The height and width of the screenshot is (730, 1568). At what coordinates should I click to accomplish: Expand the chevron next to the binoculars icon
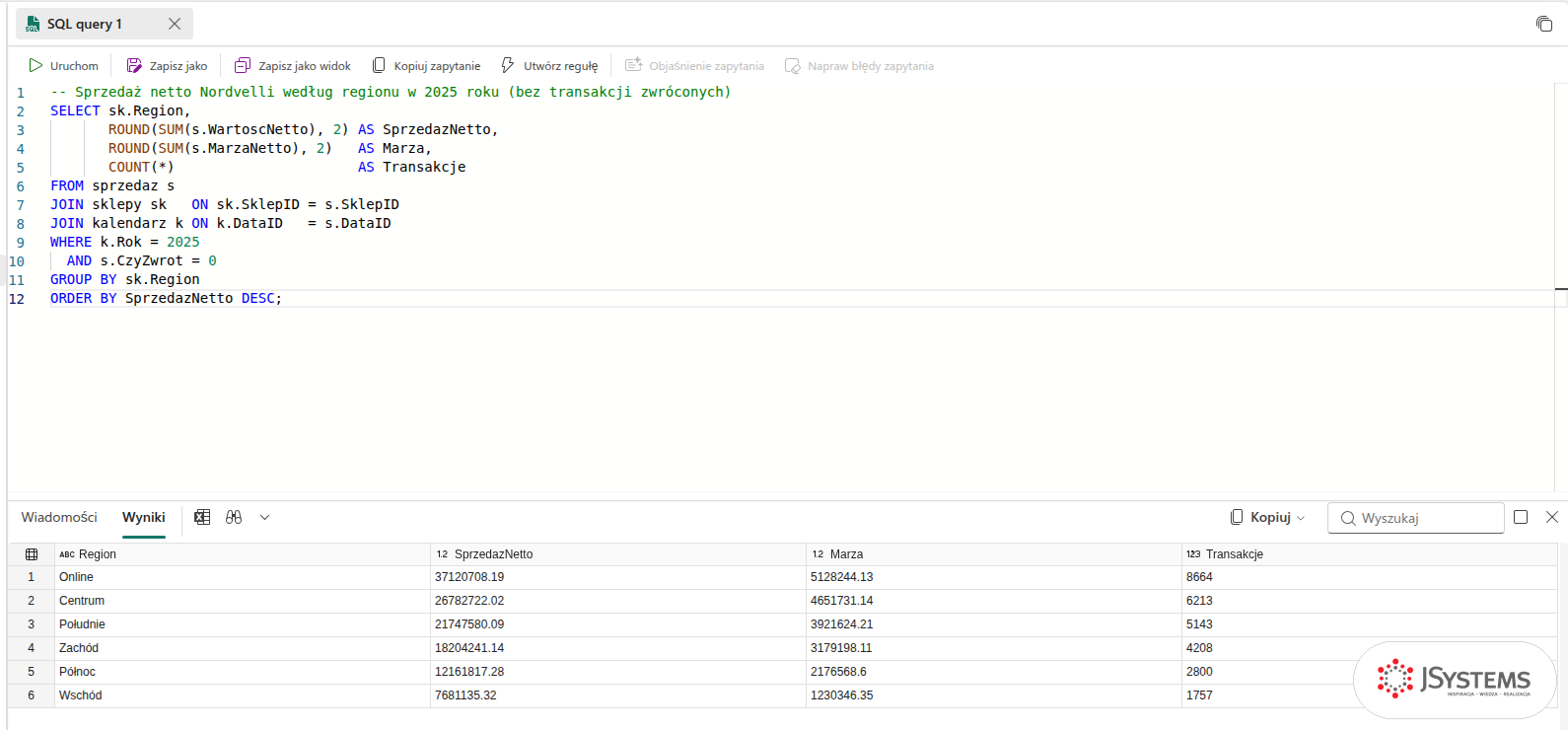click(264, 517)
